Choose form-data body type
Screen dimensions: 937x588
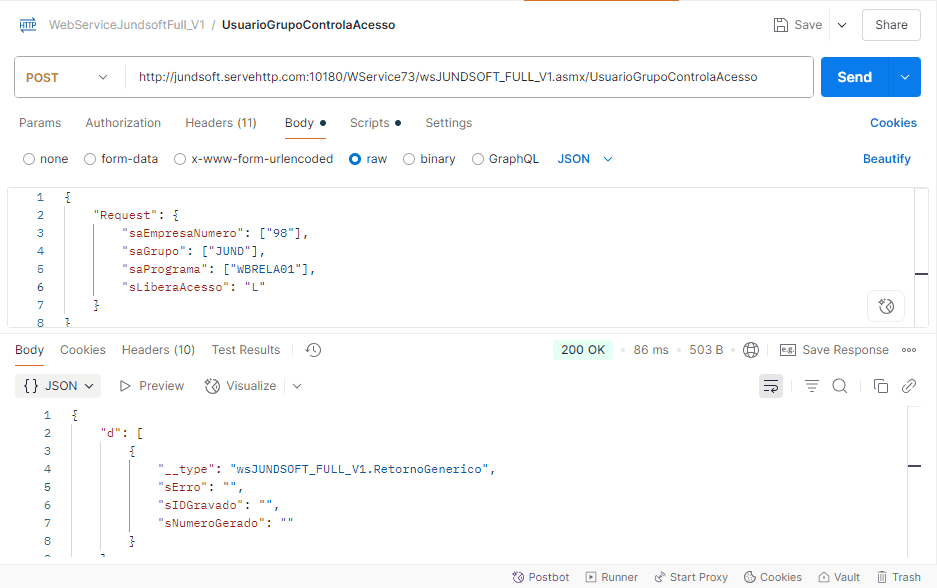point(90,159)
